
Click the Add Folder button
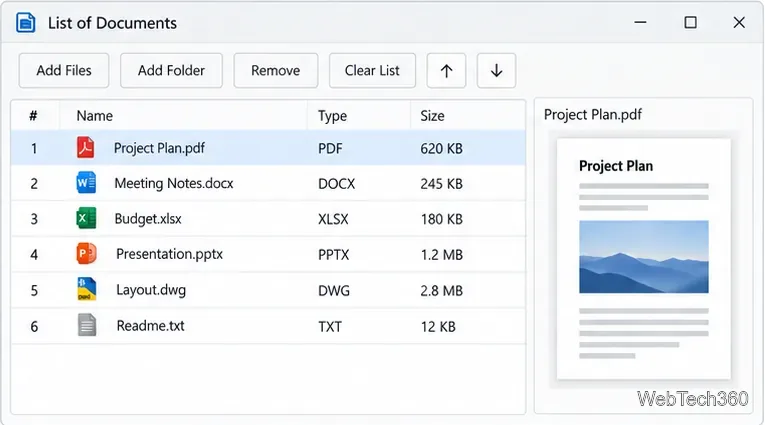(x=171, y=71)
